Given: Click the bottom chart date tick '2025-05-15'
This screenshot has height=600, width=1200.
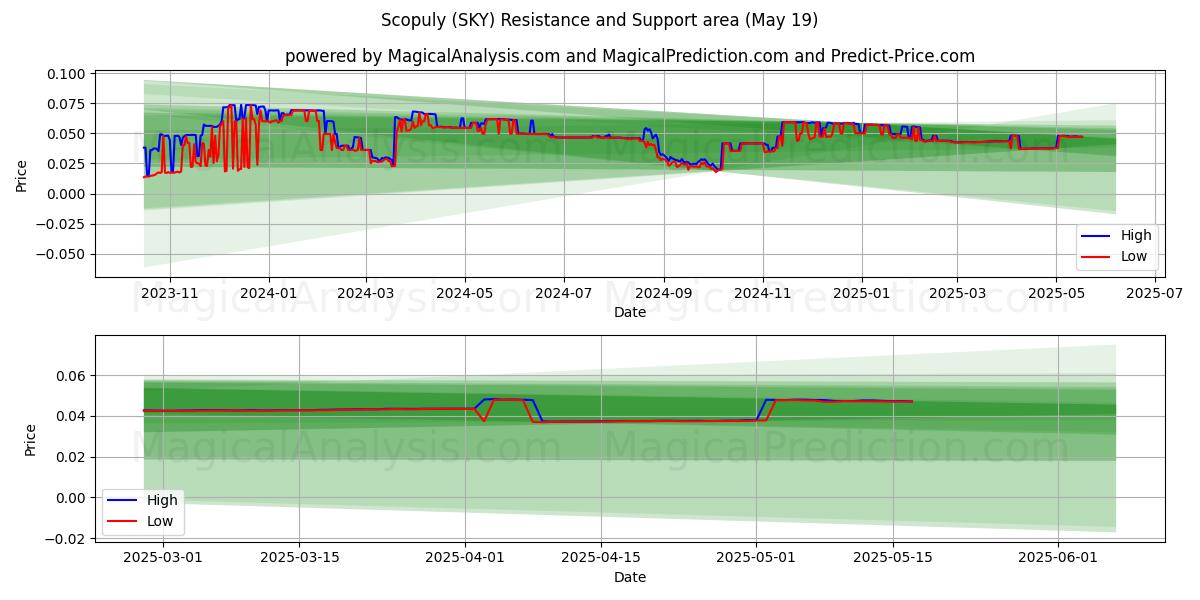Looking at the screenshot, I should click(x=892, y=558).
